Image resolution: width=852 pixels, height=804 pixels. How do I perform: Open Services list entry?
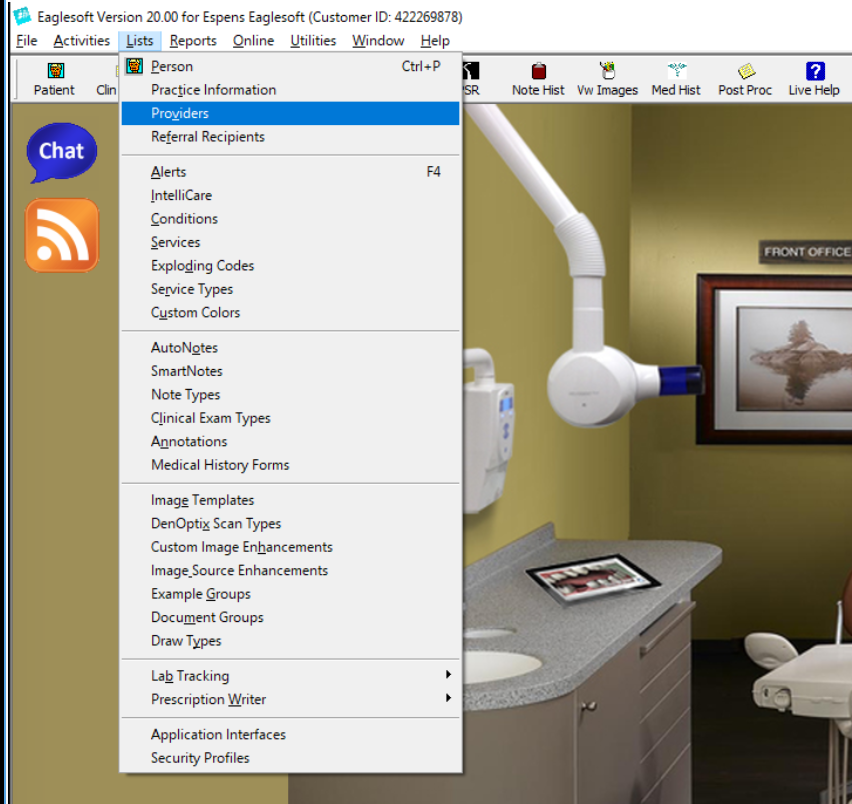(x=290, y=242)
